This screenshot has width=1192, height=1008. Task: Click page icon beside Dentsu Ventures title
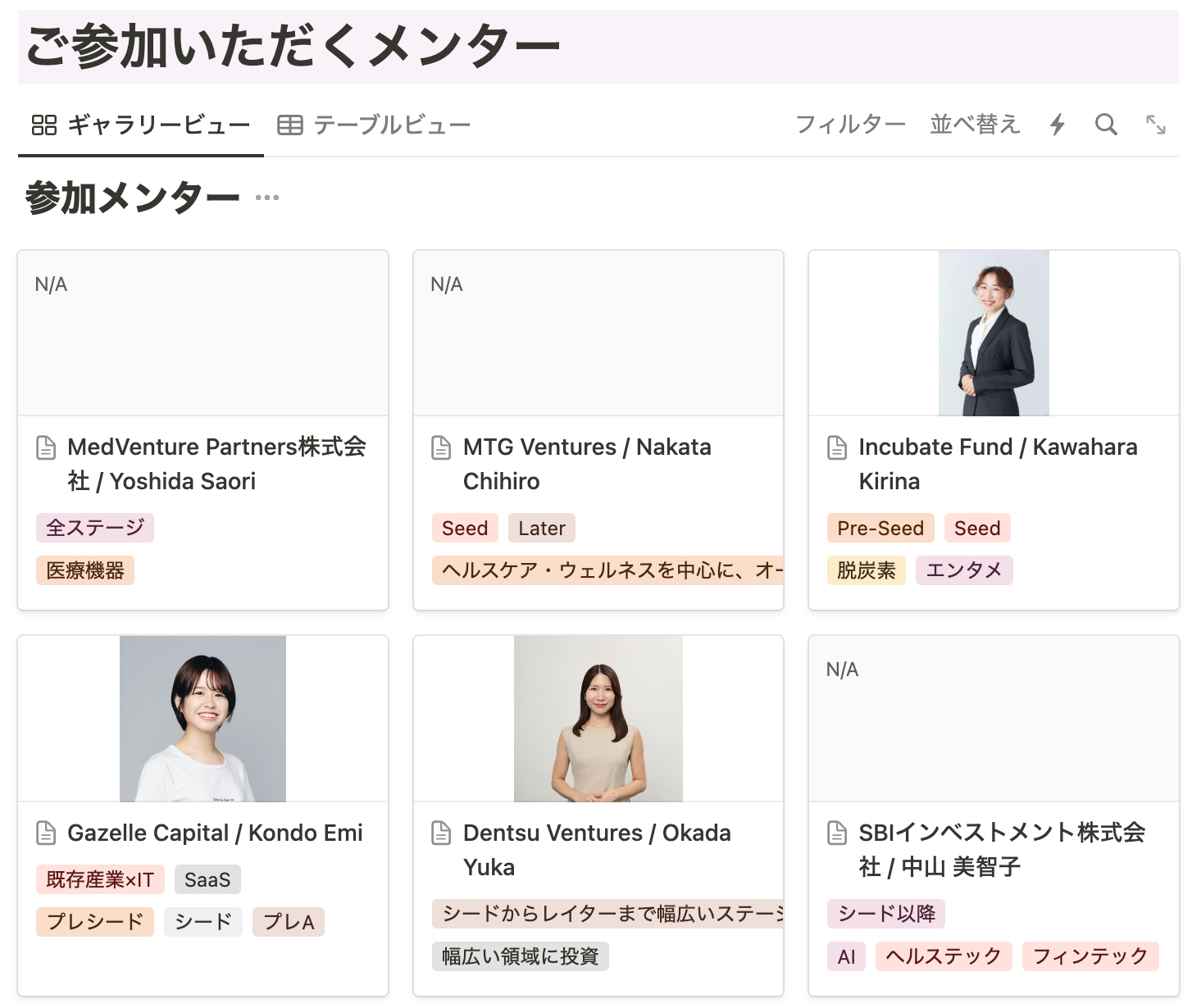point(442,833)
